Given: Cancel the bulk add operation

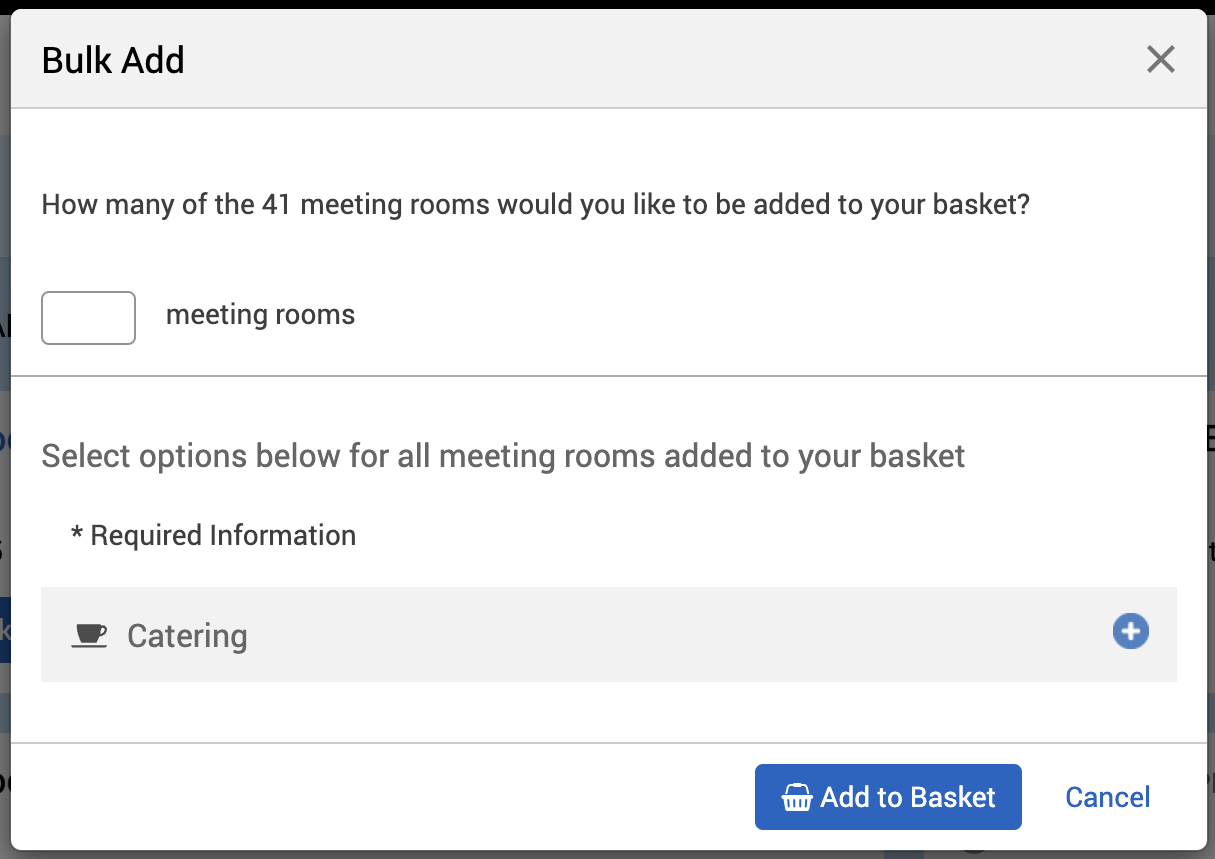Looking at the screenshot, I should point(1107,797).
